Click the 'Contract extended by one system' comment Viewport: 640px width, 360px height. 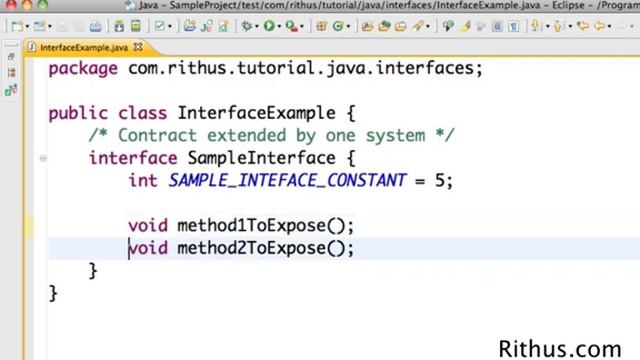click(271, 136)
